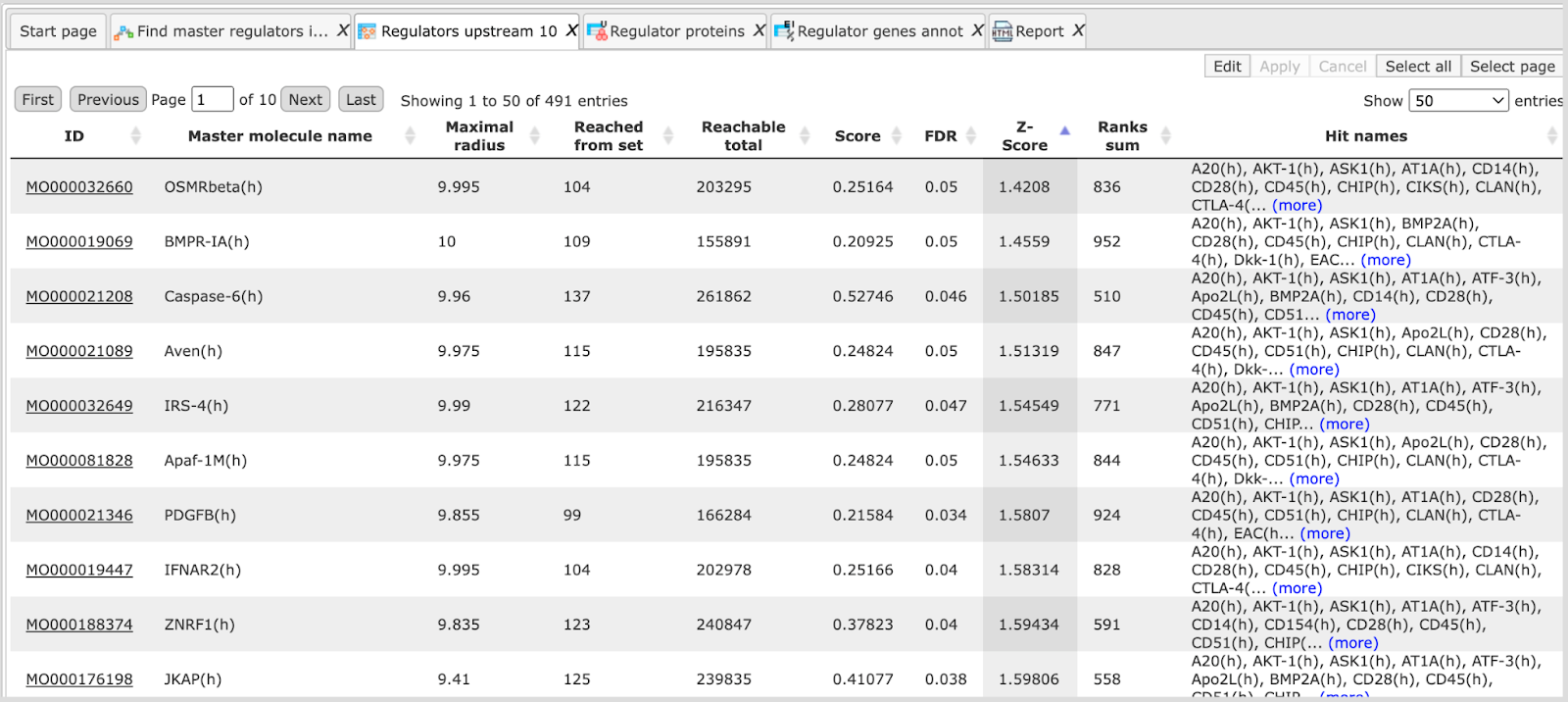Open link MO000032660
1568x702 pixels.
click(79, 186)
